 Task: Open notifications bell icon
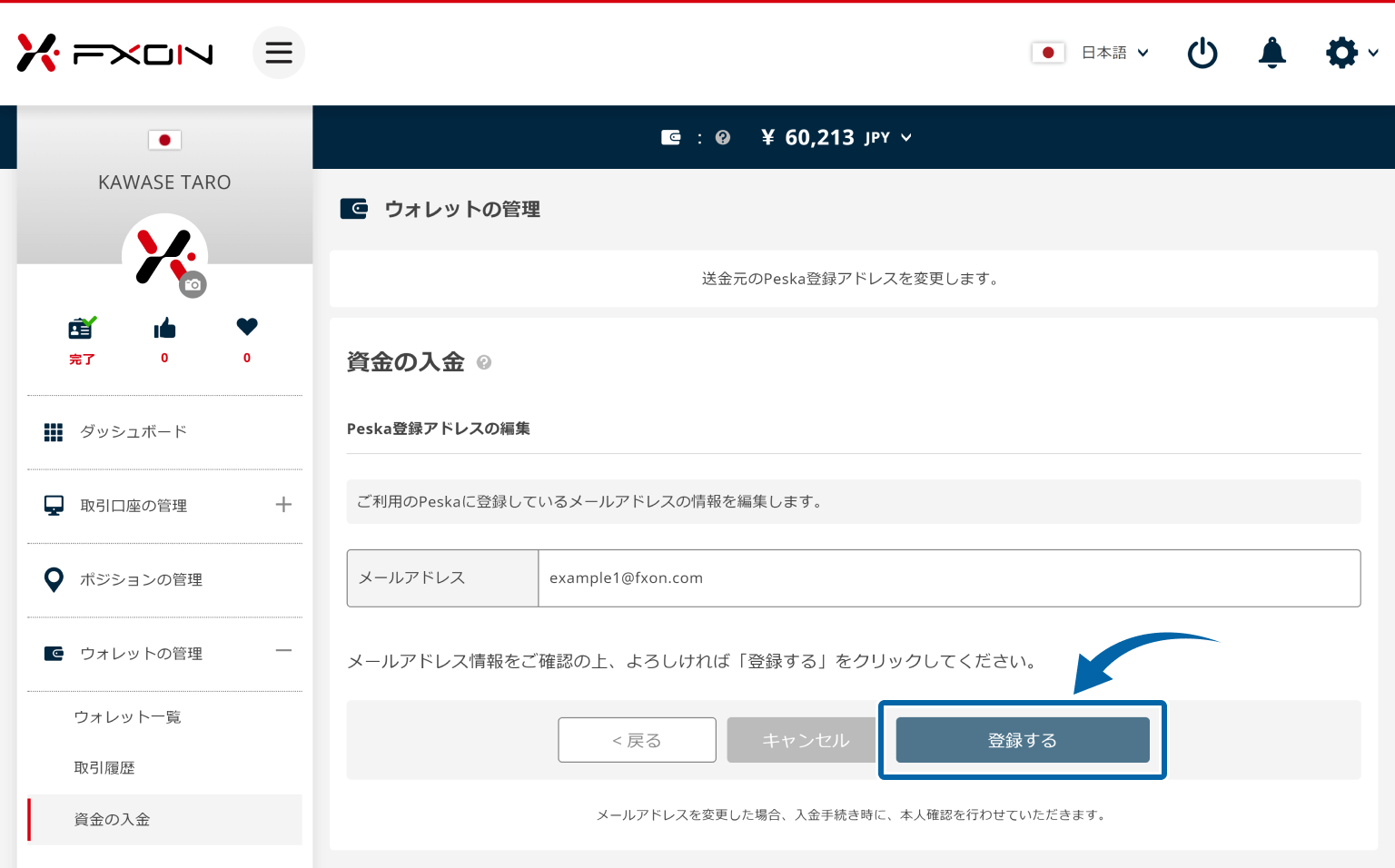pyautogui.click(x=1271, y=54)
